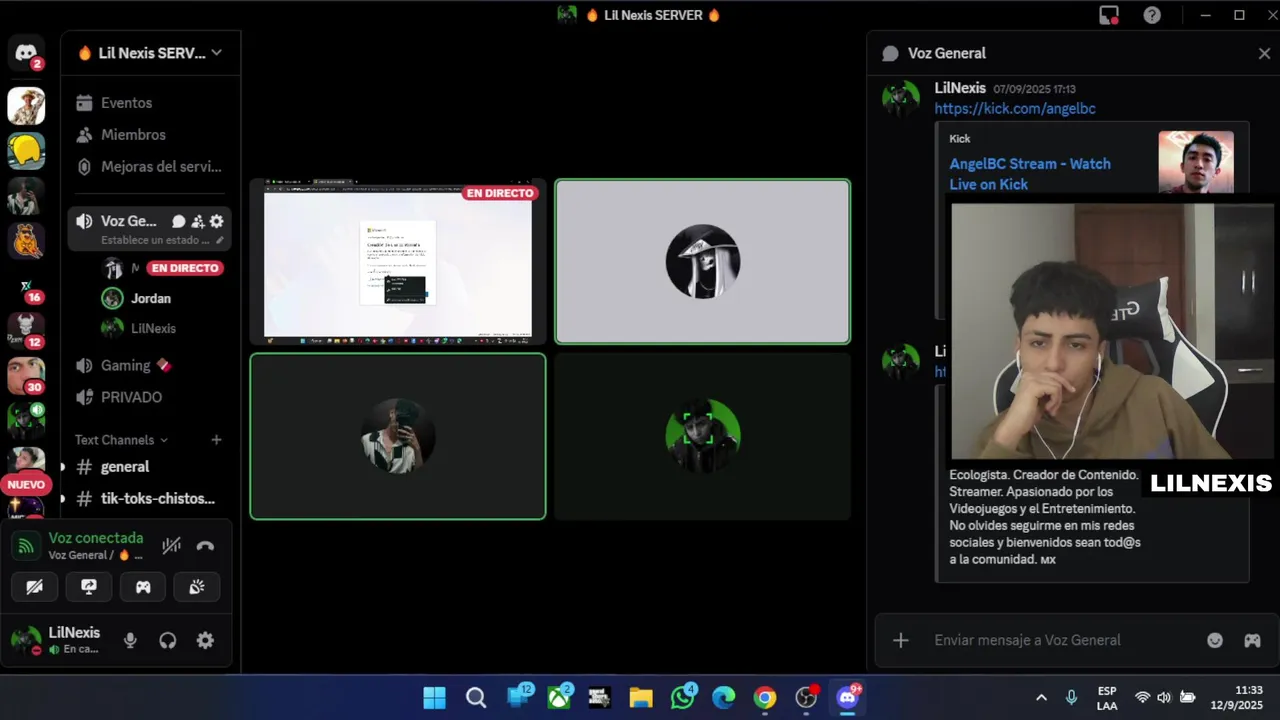1280x720 pixels.
Task: Select the mirror selfie participant tile
Action: coord(398,436)
